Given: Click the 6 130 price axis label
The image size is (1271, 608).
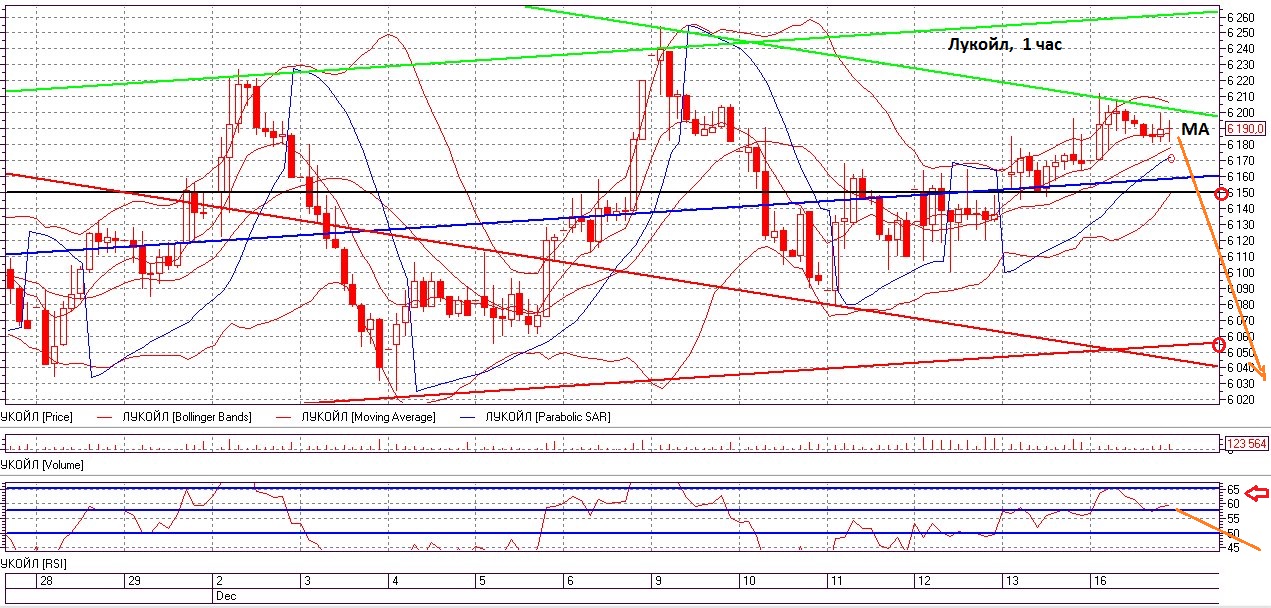Looking at the screenshot, I should [1240, 225].
